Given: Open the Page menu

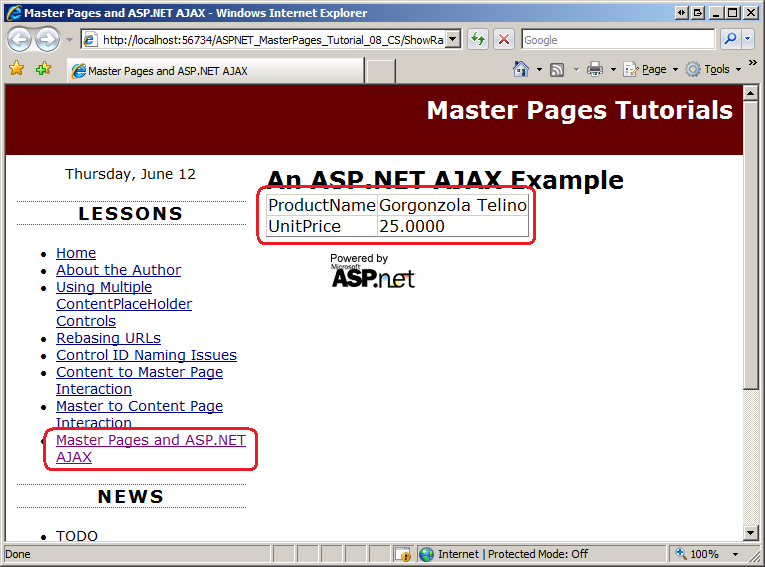Looking at the screenshot, I should point(651,70).
